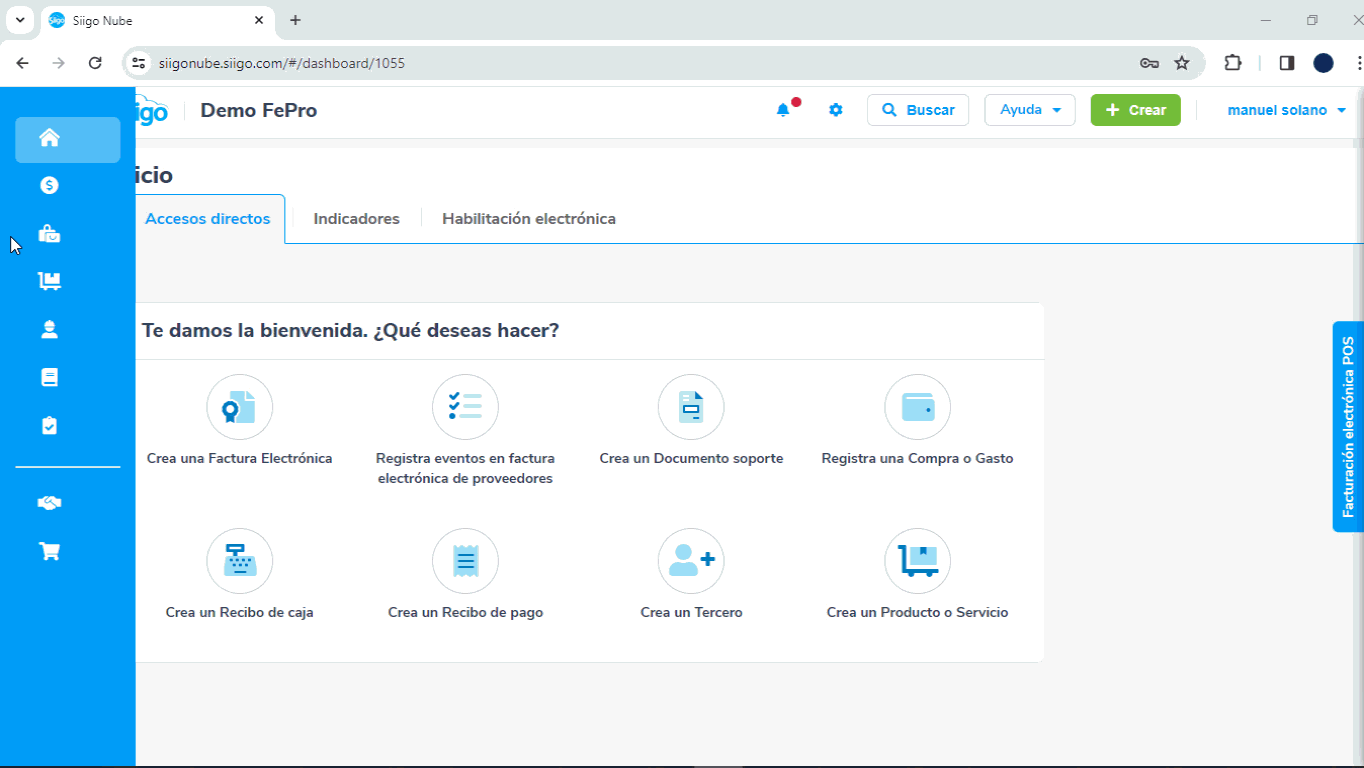Click the Crea un Producto o Servicio label
This screenshot has width=1364, height=768.
917,613
